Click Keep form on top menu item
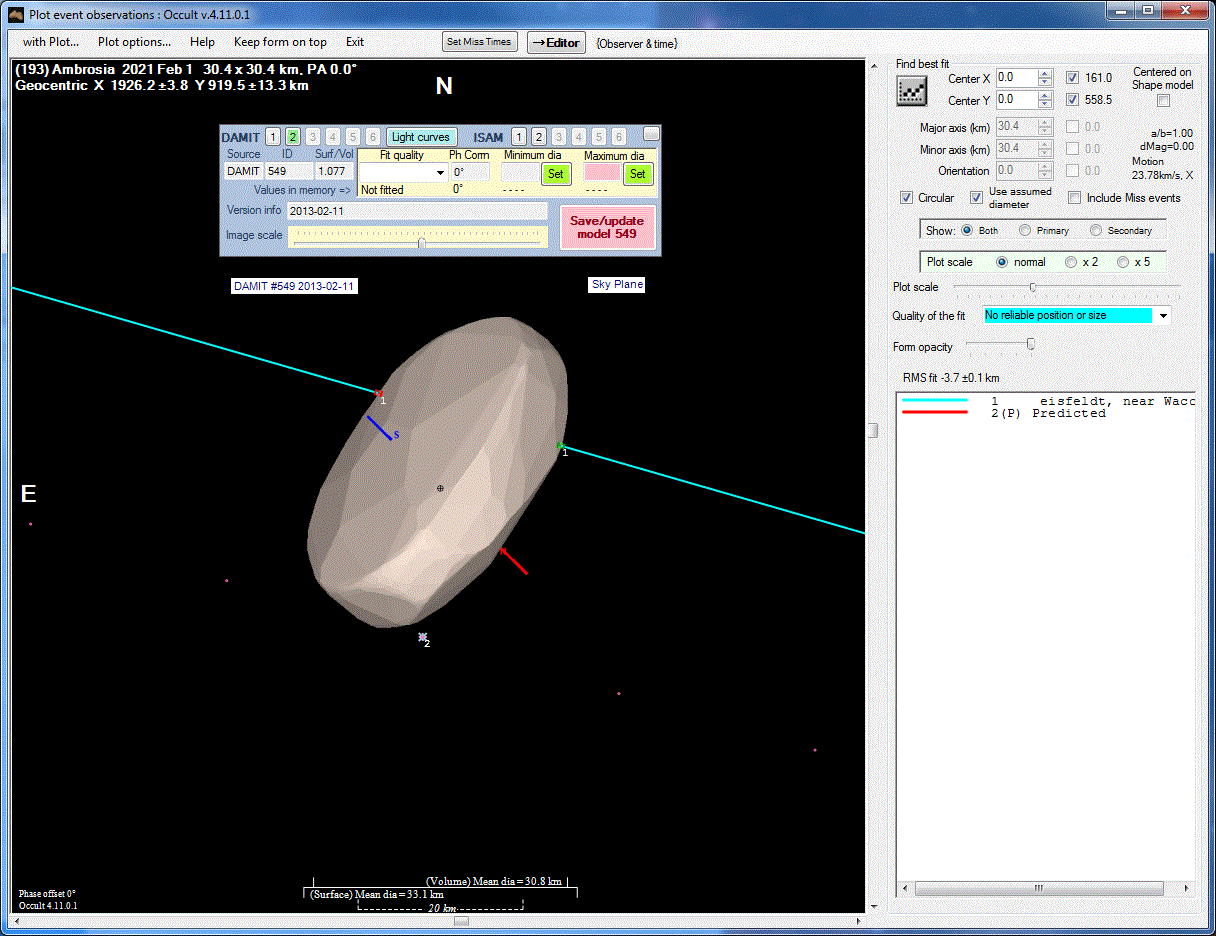 pyautogui.click(x=280, y=42)
